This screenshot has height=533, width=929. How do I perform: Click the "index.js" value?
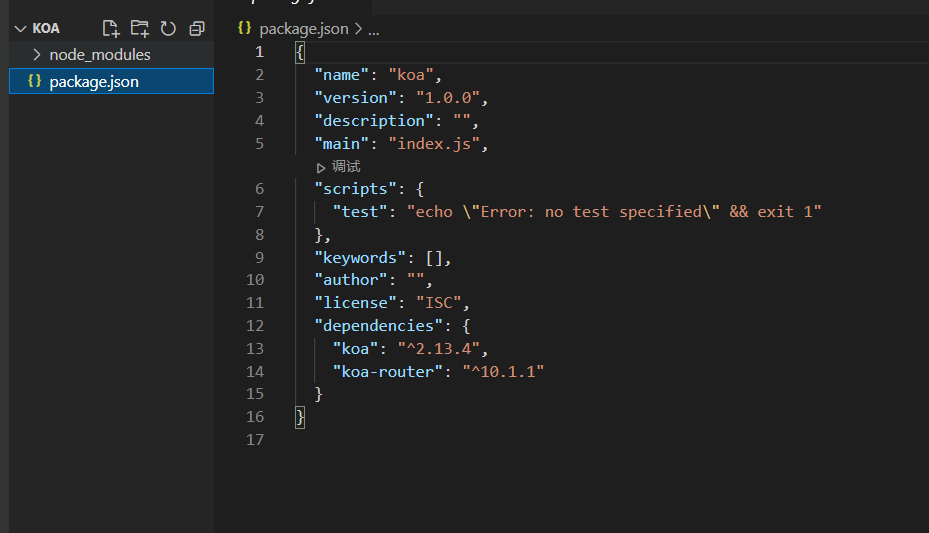coord(434,144)
